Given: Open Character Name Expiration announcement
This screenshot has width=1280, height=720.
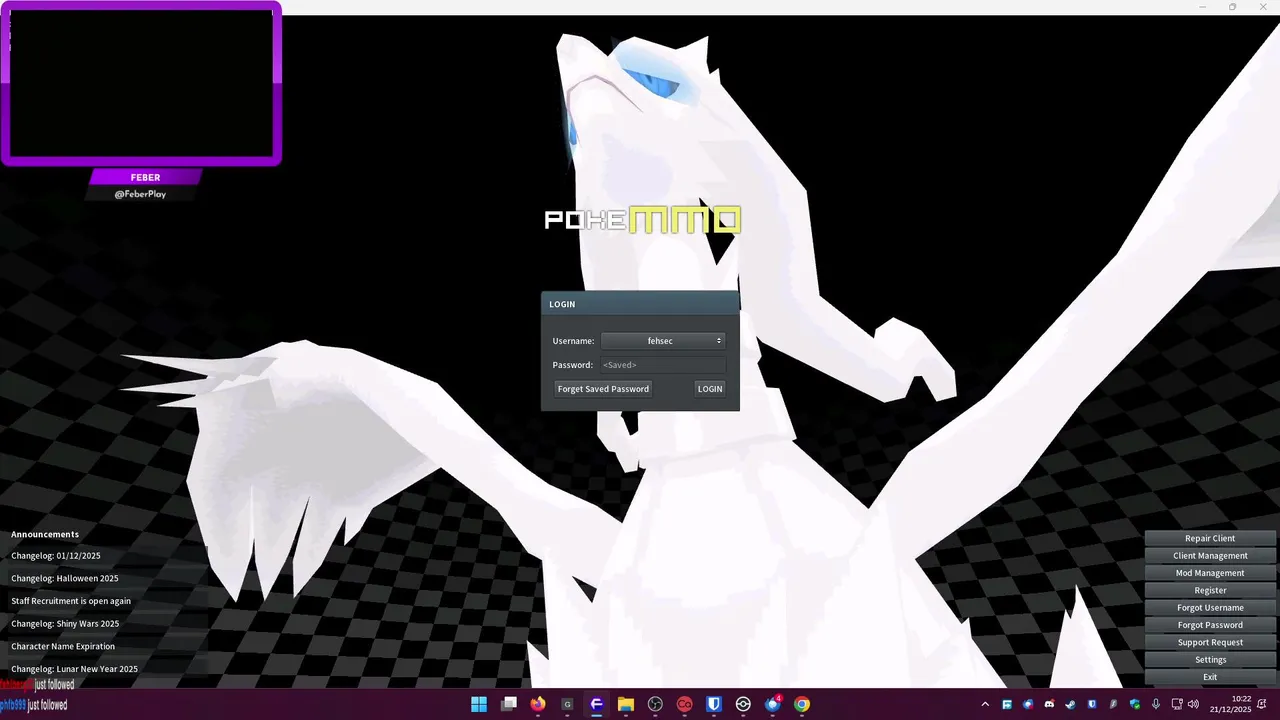Looking at the screenshot, I should [x=63, y=647].
